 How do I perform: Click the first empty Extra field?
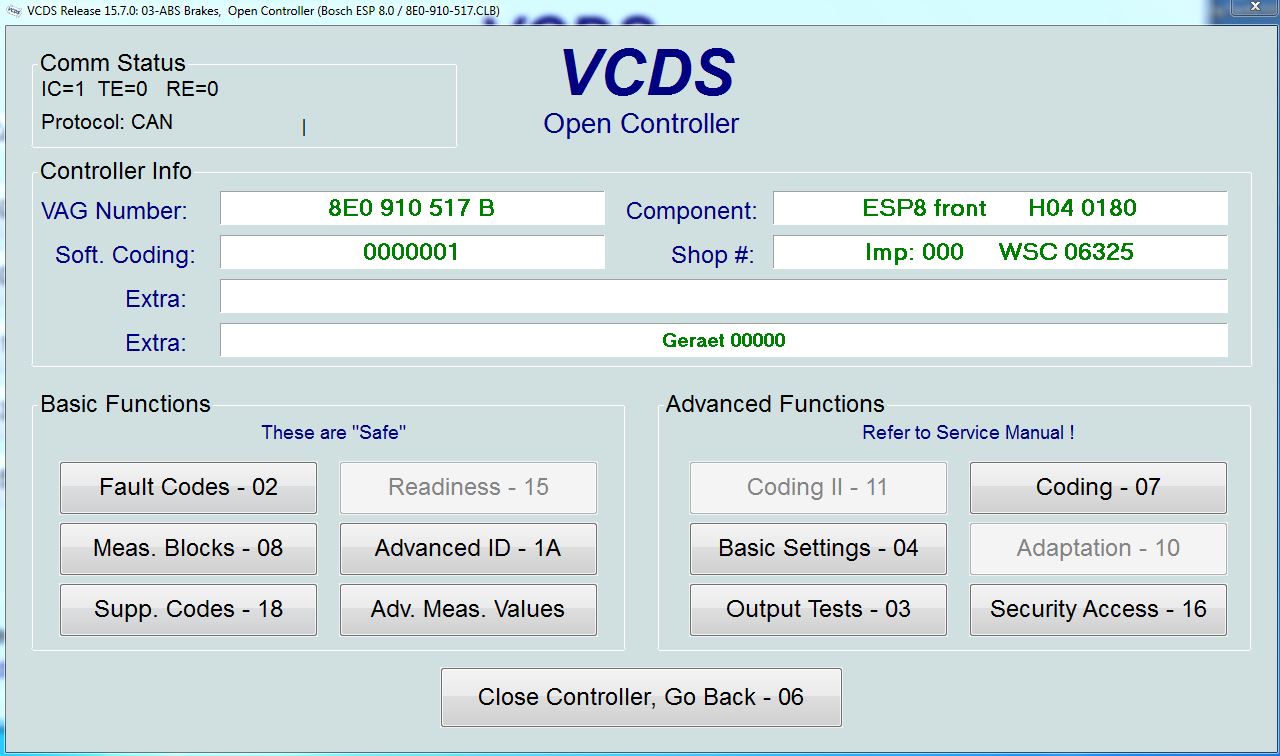(724, 297)
